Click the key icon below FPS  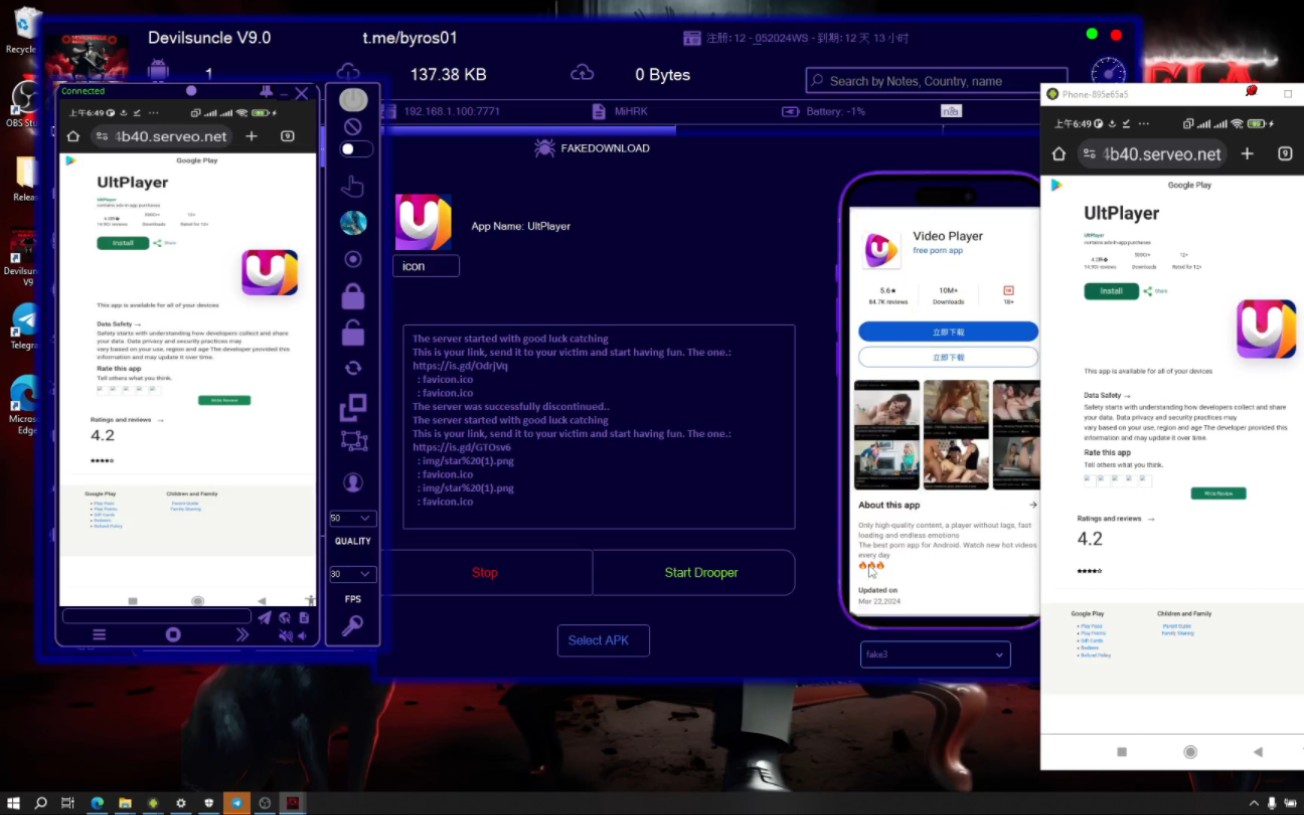[x=352, y=626]
